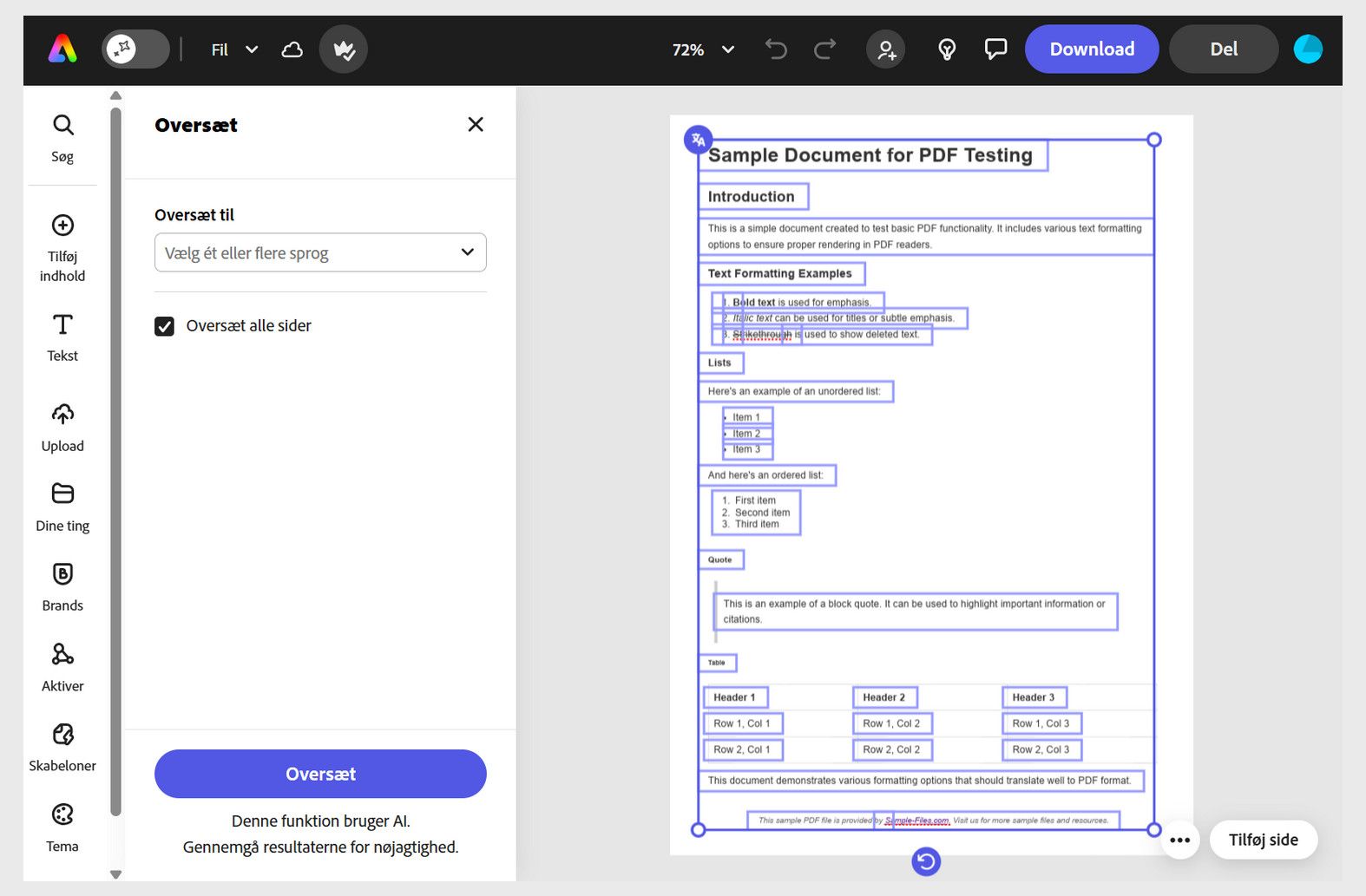Select the block quote text box
1366x896 pixels.
click(x=916, y=612)
